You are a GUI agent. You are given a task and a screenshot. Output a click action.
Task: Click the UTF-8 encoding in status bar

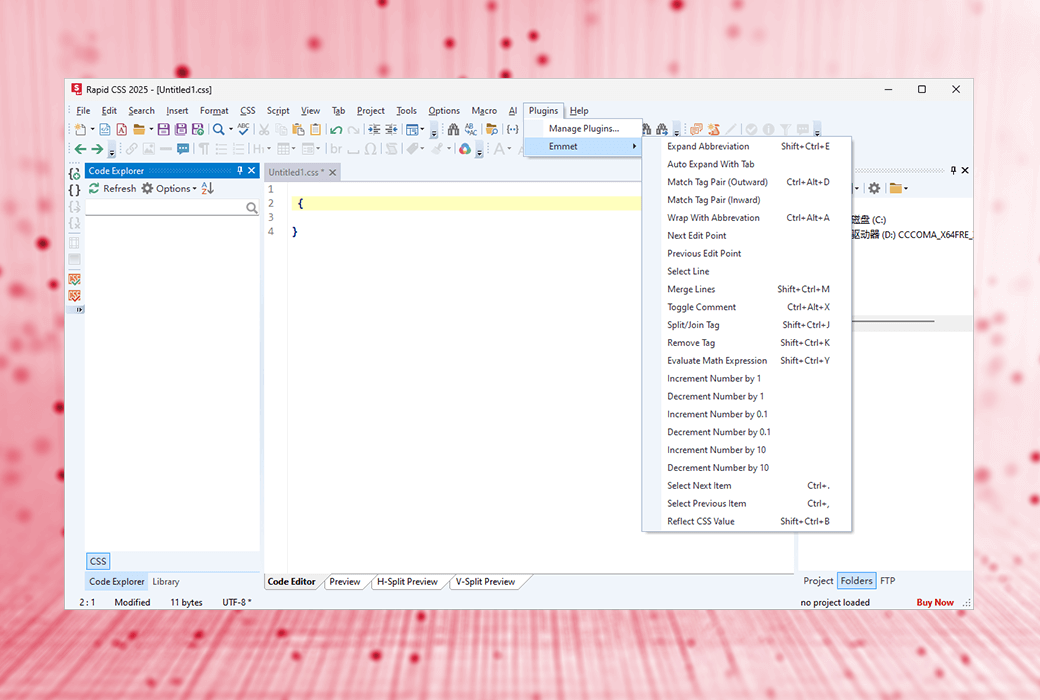[x=236, y=602]
